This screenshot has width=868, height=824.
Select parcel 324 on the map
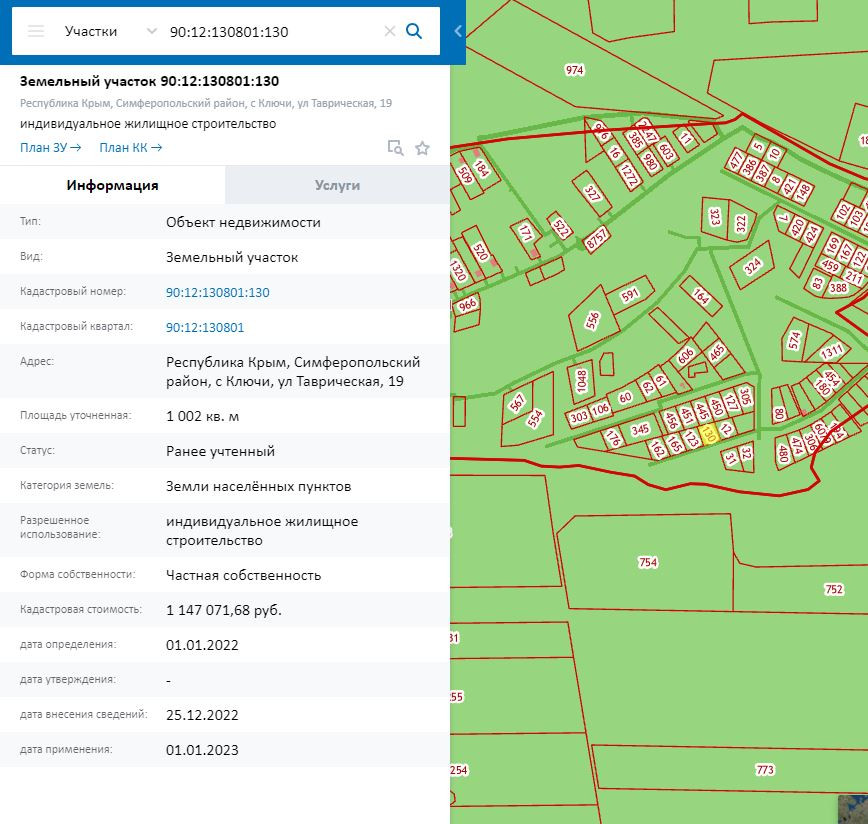click(752, 267)
